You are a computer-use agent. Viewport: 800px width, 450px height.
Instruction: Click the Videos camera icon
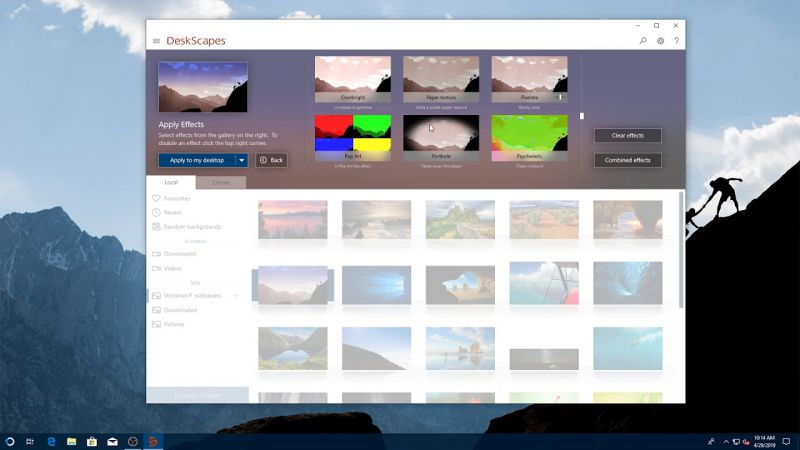[x=156, y=268]
